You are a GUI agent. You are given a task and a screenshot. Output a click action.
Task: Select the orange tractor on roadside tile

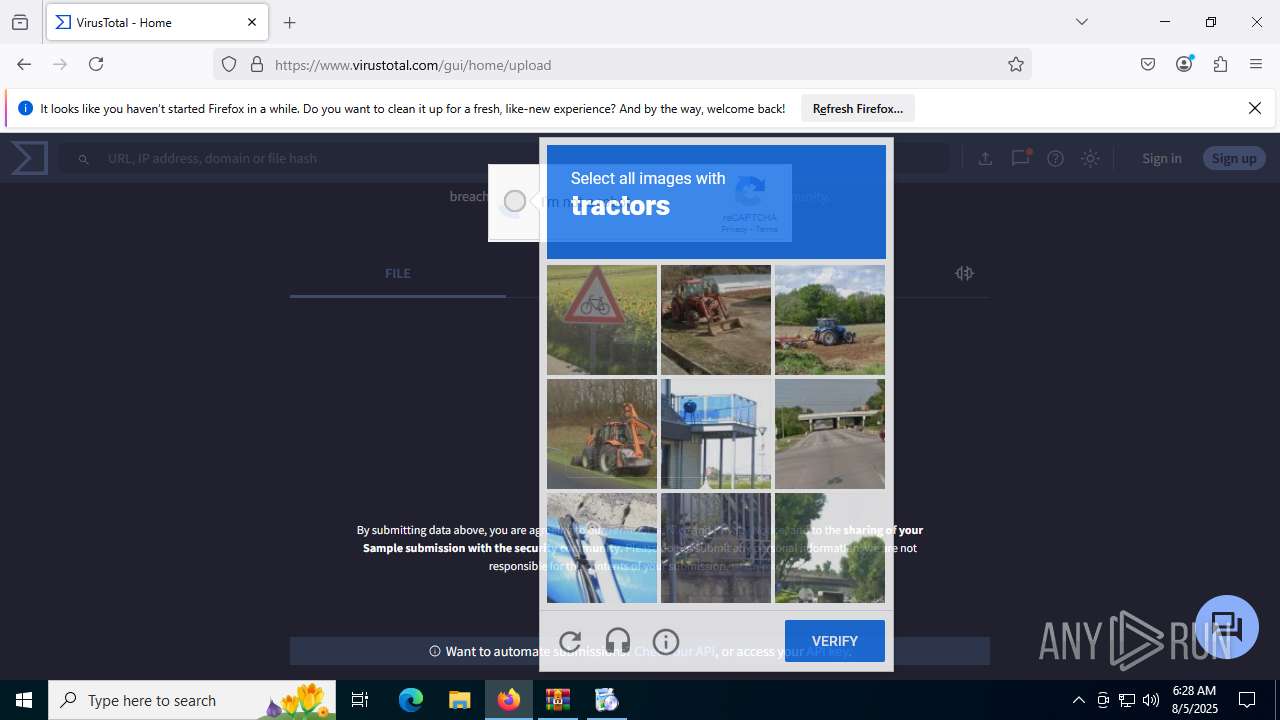602,434
